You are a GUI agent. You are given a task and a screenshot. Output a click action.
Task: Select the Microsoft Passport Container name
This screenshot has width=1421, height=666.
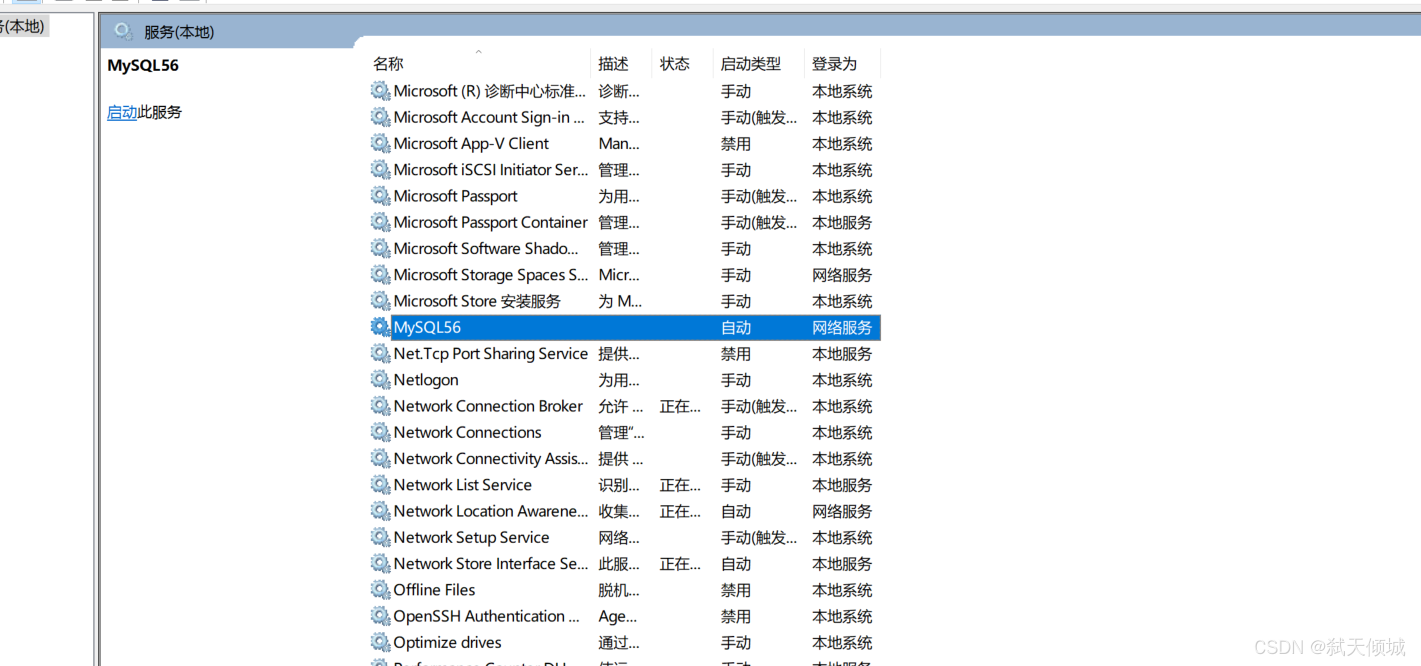[x=491, y=222]
